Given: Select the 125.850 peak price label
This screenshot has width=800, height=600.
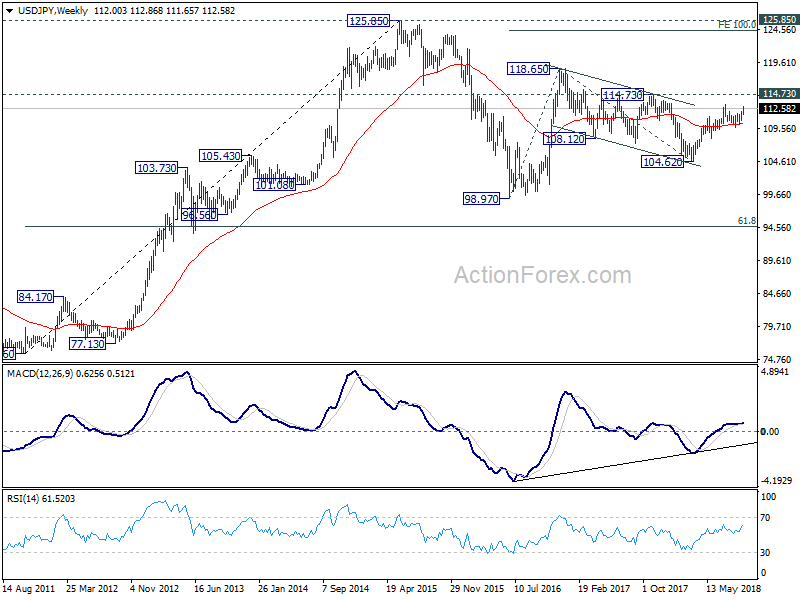Looking at the screenshot, I should point(368,21).
